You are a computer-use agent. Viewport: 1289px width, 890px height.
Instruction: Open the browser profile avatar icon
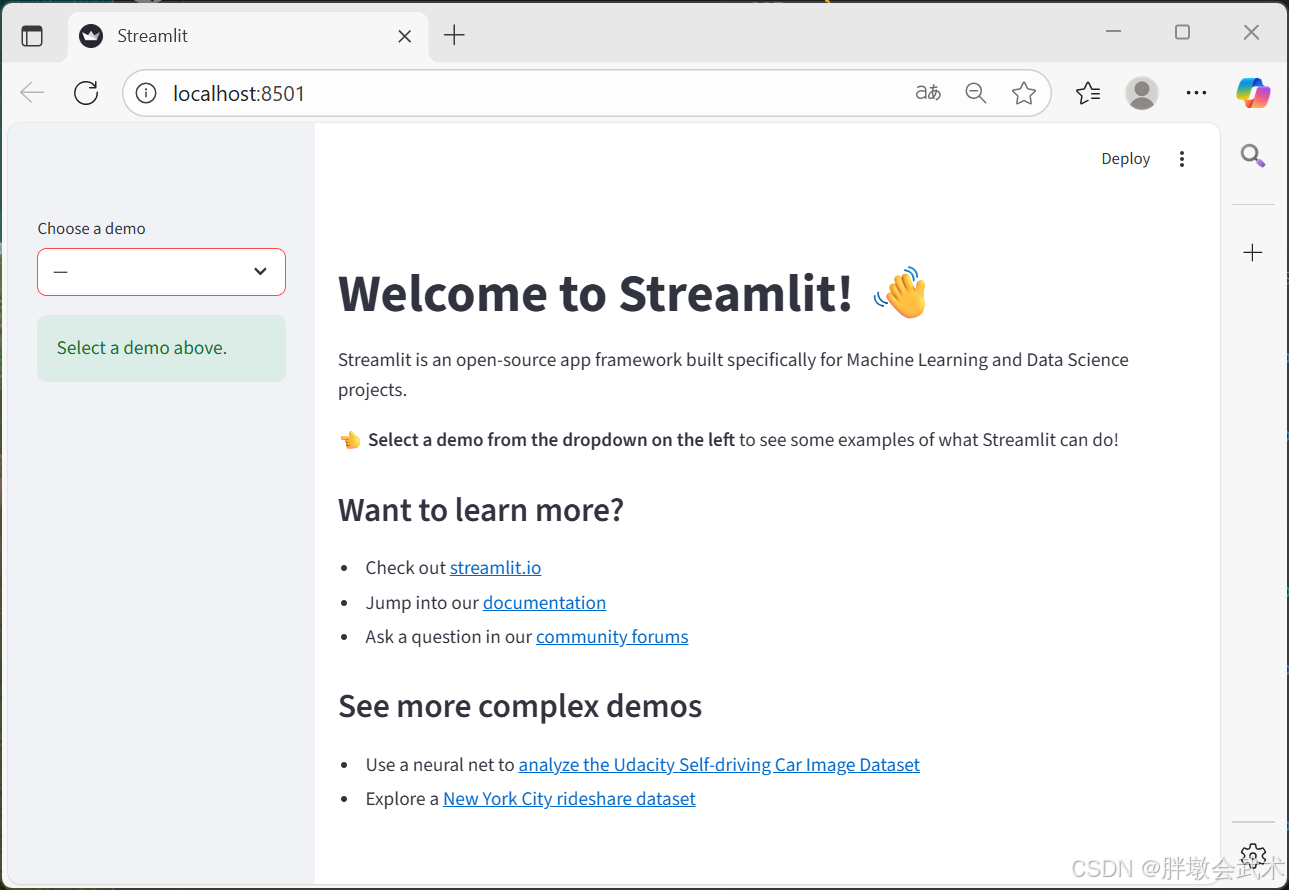[1141, 92]
